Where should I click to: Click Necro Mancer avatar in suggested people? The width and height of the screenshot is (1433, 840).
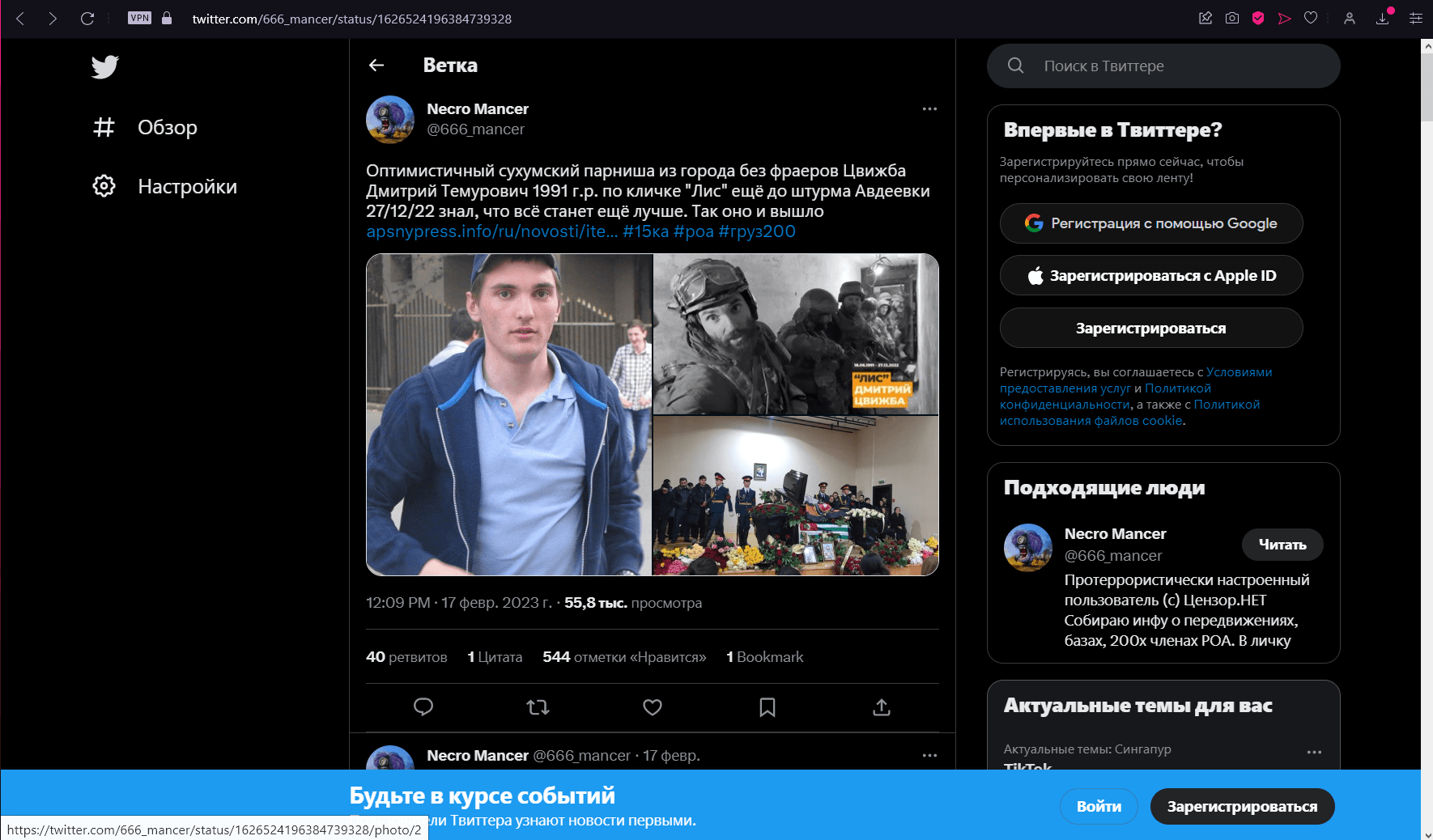pos(1028,548)
